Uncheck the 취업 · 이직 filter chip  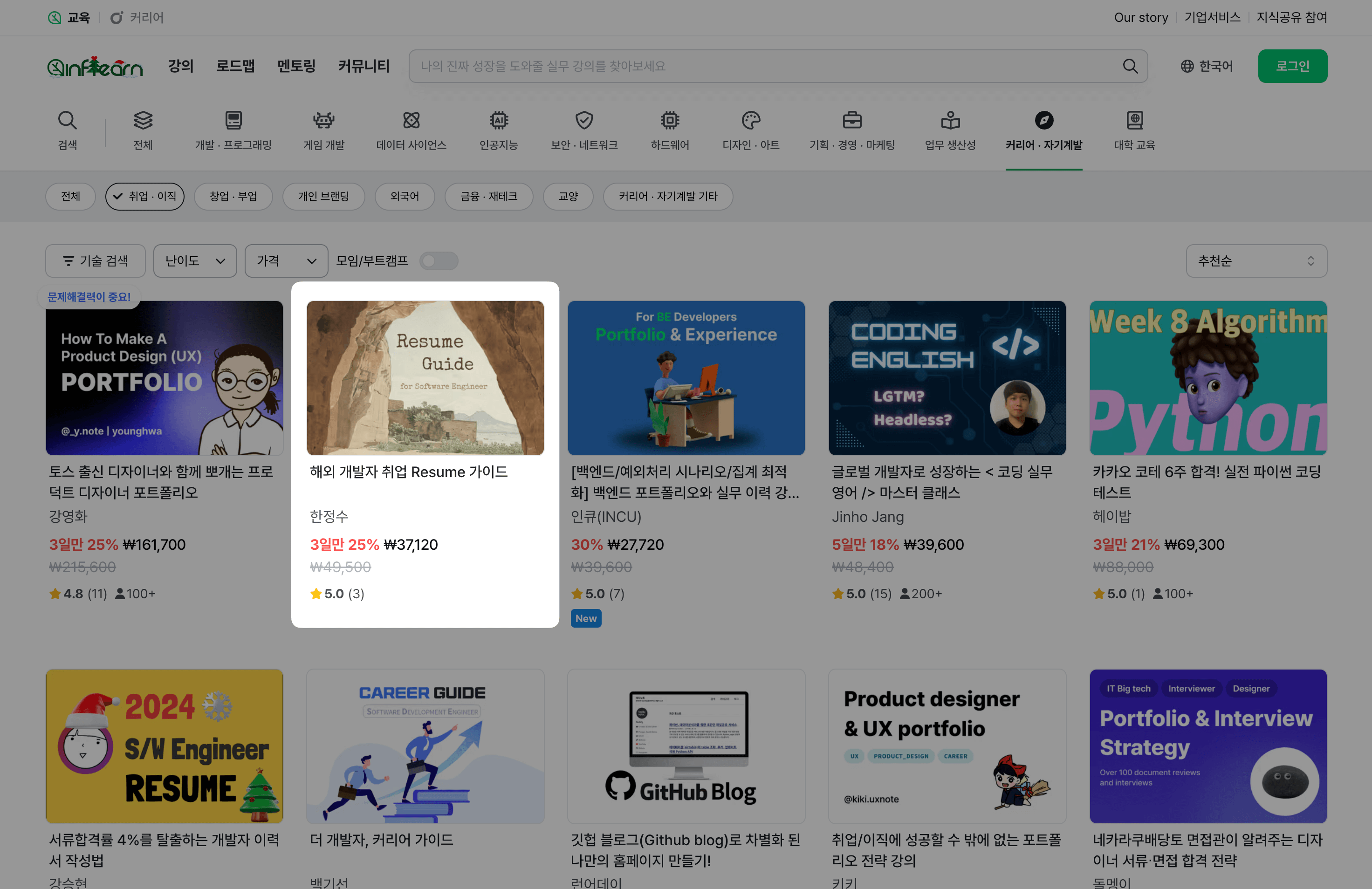pos(144,197)
